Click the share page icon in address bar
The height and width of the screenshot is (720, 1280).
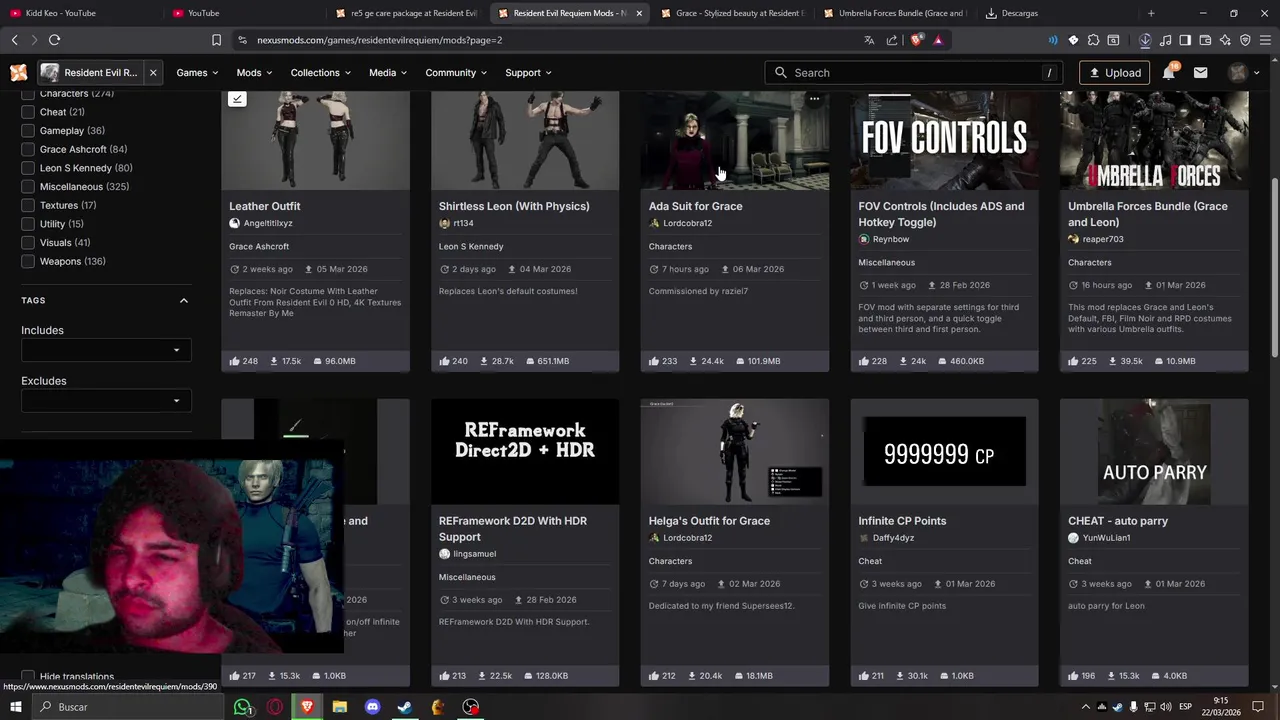click(x=892, y=40)
